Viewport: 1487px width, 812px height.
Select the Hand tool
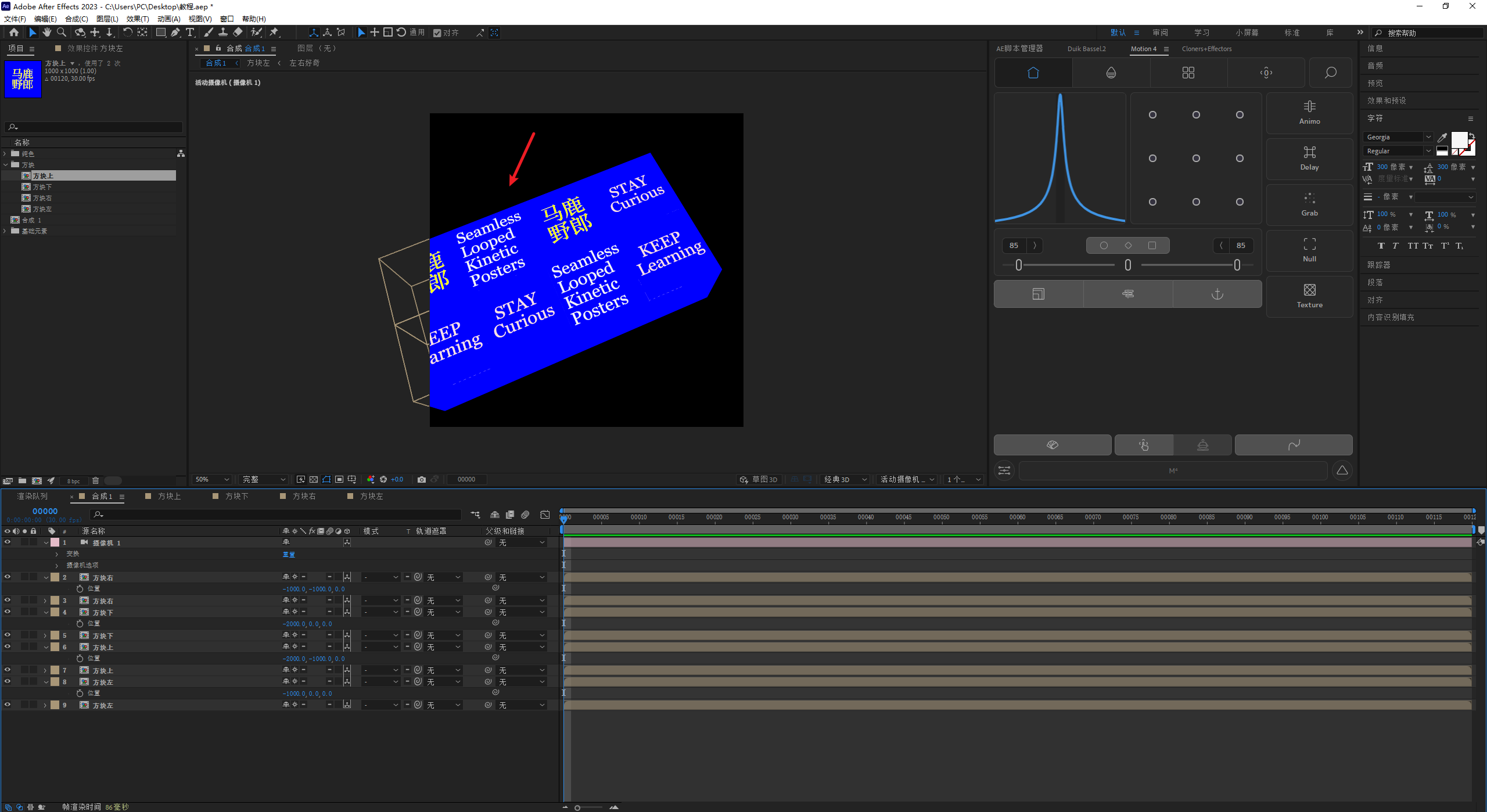tap(47, 33)
